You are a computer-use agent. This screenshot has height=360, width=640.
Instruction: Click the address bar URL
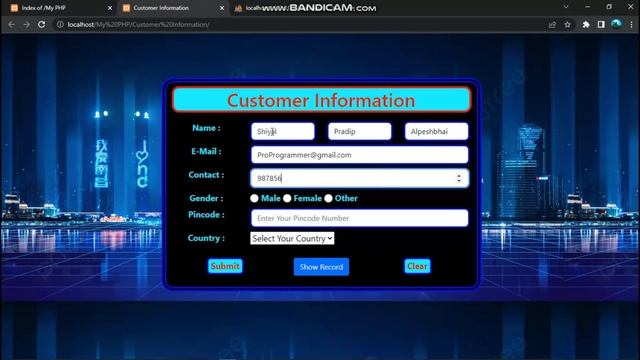(139, 24)
